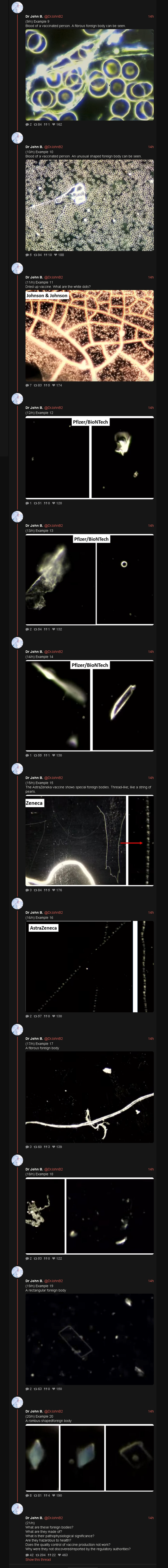This screenshot has height=1568, width=168.
Task: Click reply icon under Example 14 post
Action: click(x=27, y=755)
